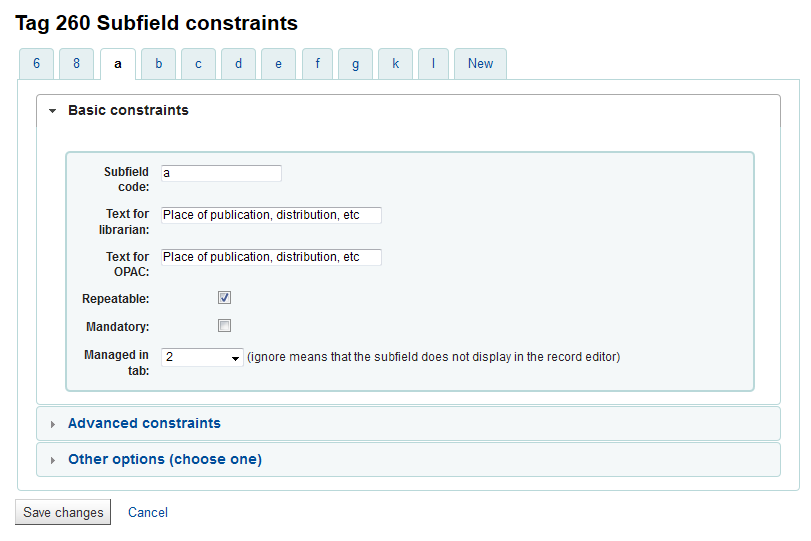Open subfield tab b
Screen dimensions: 811x541
[x=158, y=64]
